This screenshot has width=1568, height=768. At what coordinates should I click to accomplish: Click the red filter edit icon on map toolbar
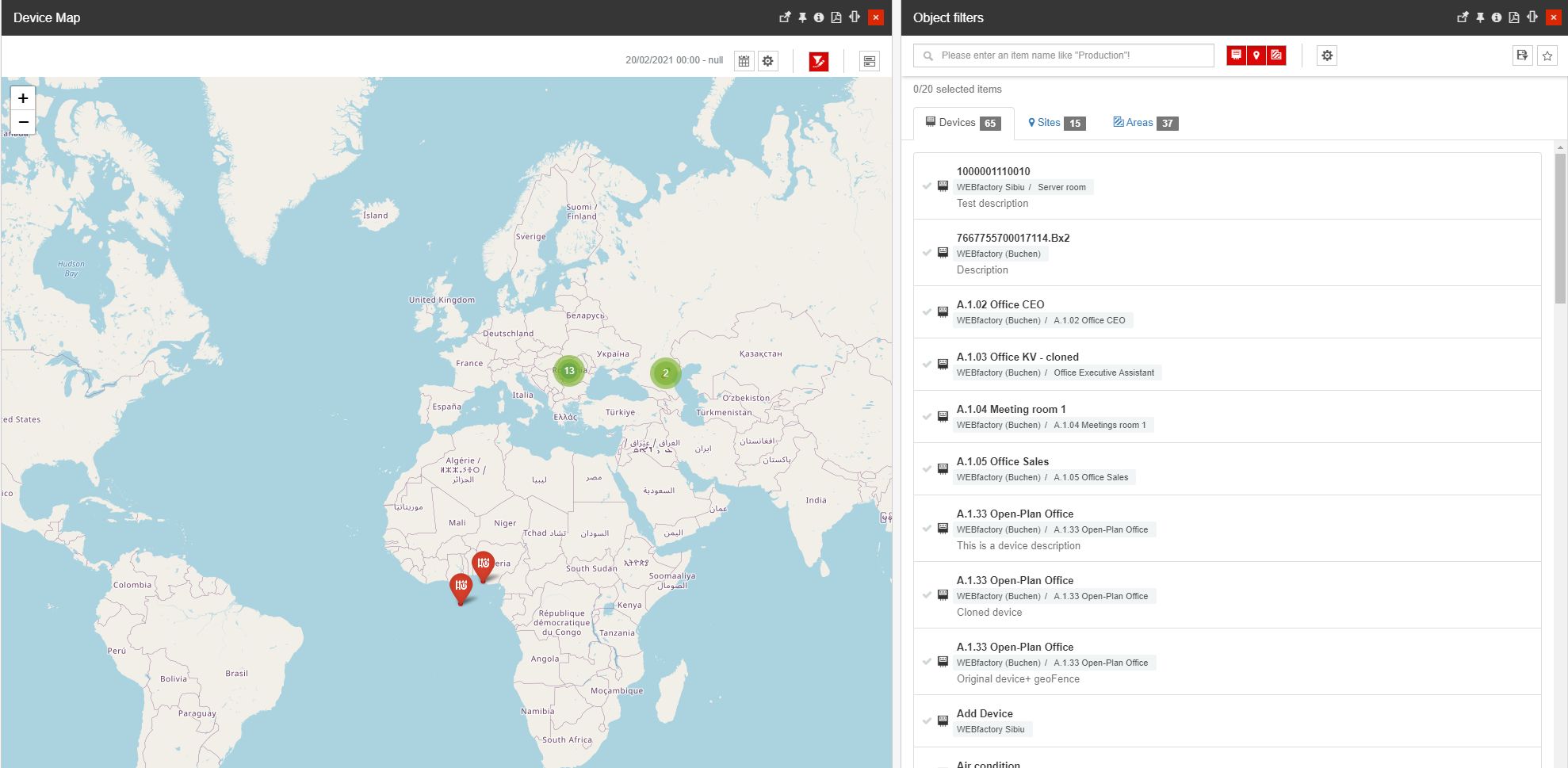point(818,61)
